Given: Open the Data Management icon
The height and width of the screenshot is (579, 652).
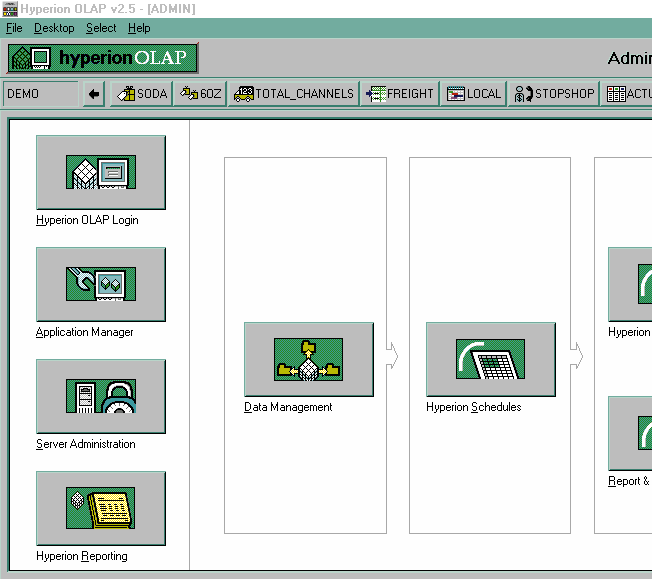Looking at the screenshot, I should coord(309,359).
